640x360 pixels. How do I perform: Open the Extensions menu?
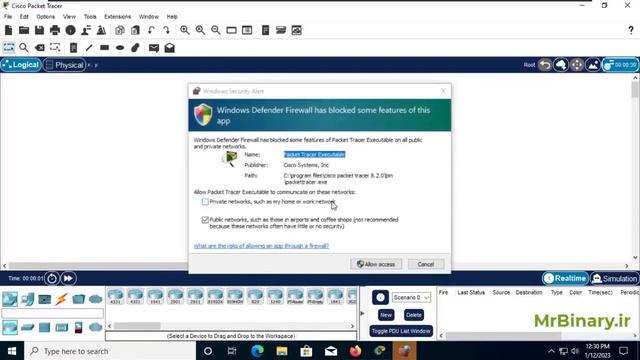point(118,17)
